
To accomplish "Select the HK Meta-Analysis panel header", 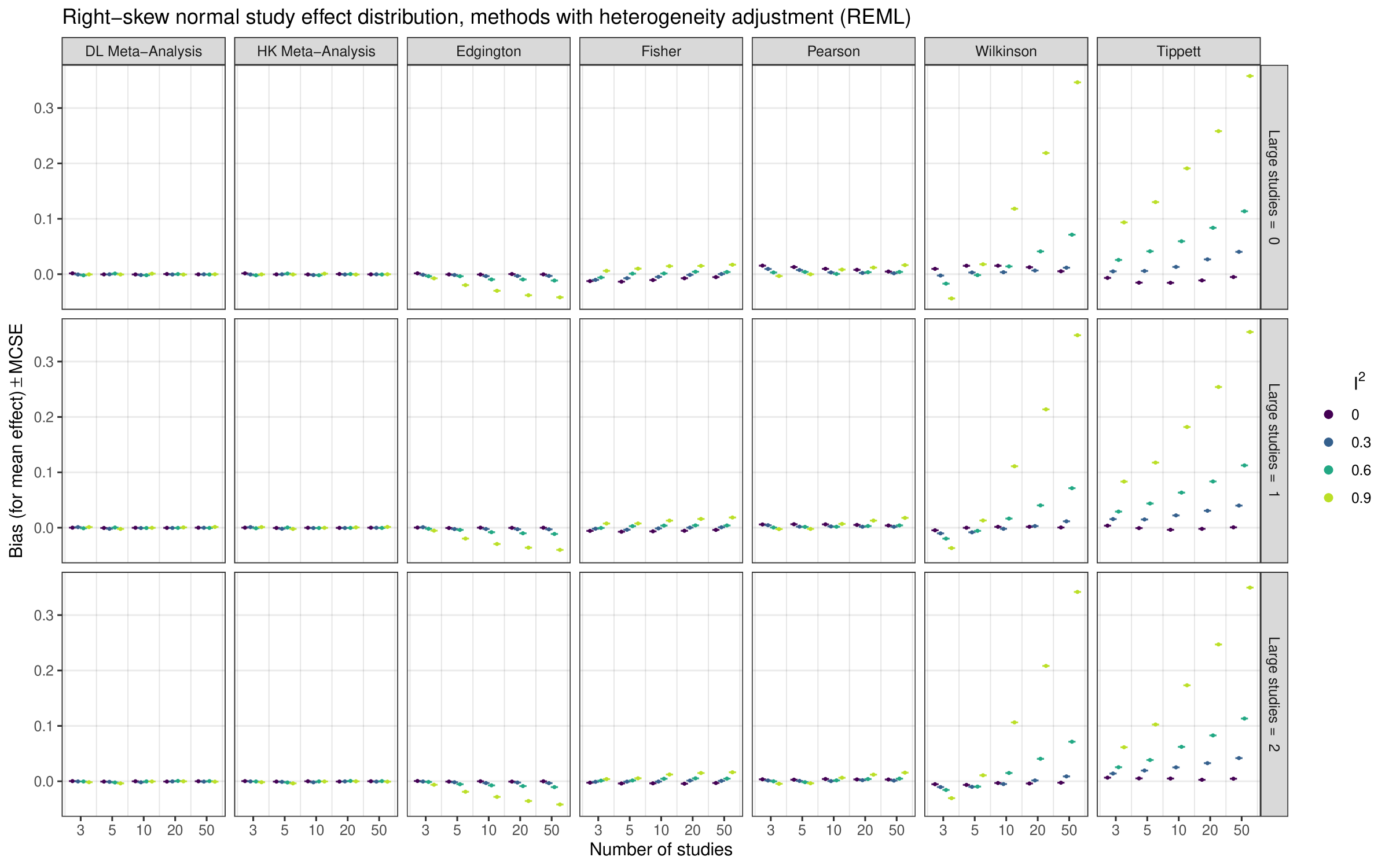I will [316, 52].
